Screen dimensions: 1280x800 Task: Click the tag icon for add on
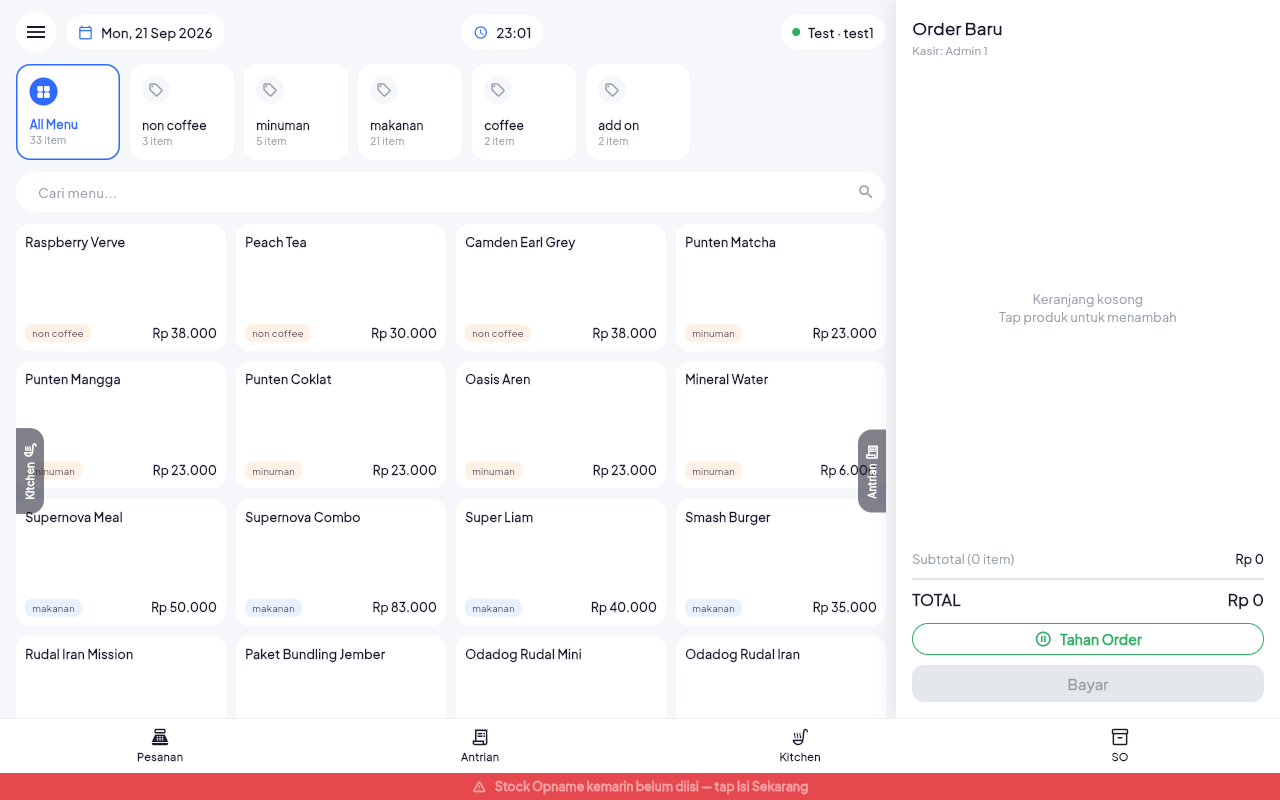coord(612,90)
